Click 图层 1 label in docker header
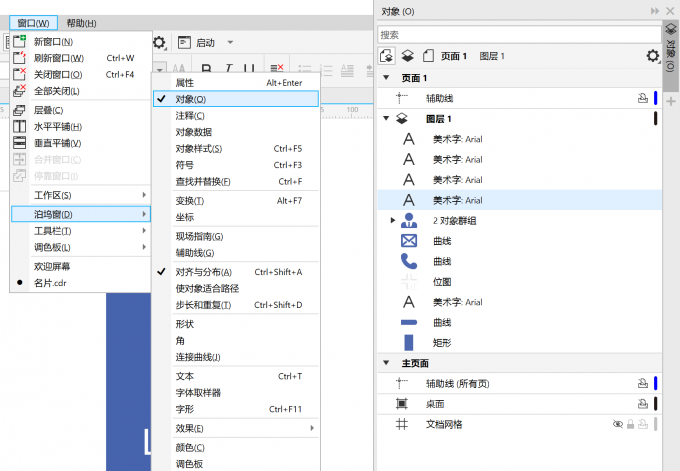 (492, 56)
